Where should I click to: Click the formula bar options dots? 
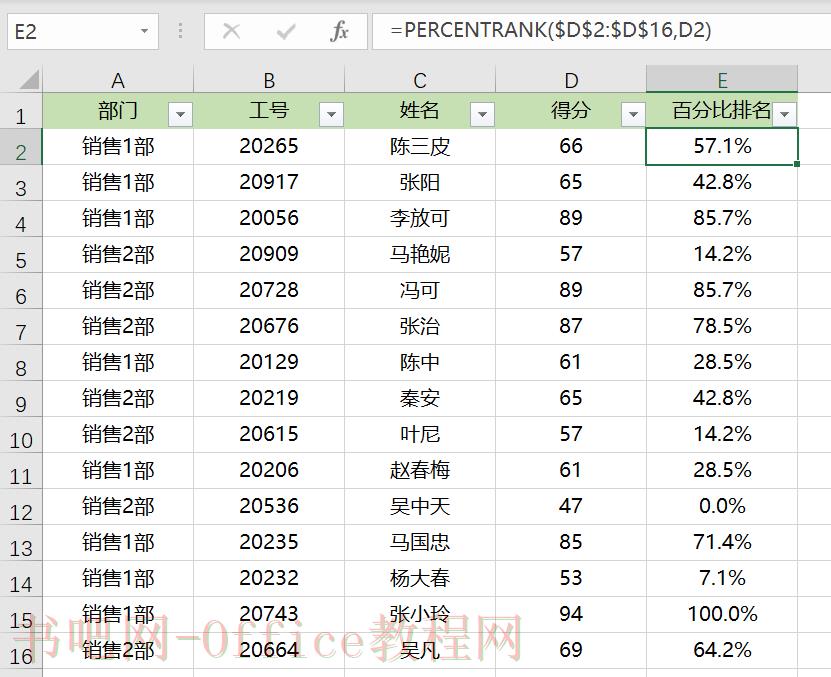(181, 31)
